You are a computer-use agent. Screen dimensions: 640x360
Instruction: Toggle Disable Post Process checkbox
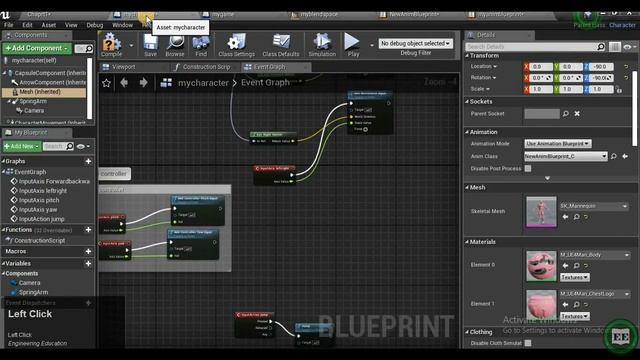tap(528, 169)
